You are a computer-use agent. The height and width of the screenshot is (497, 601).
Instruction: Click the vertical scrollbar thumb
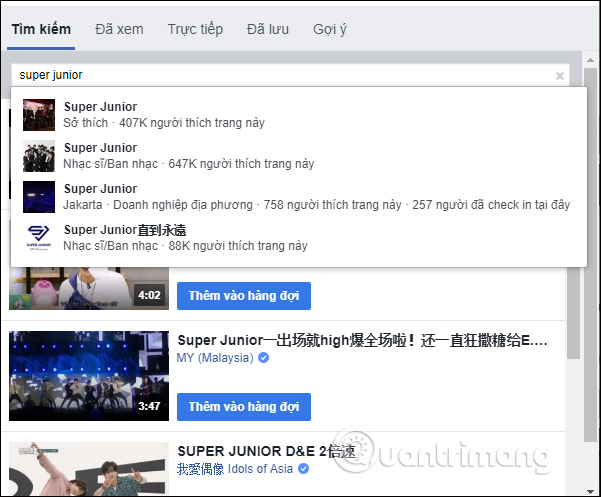590,255
